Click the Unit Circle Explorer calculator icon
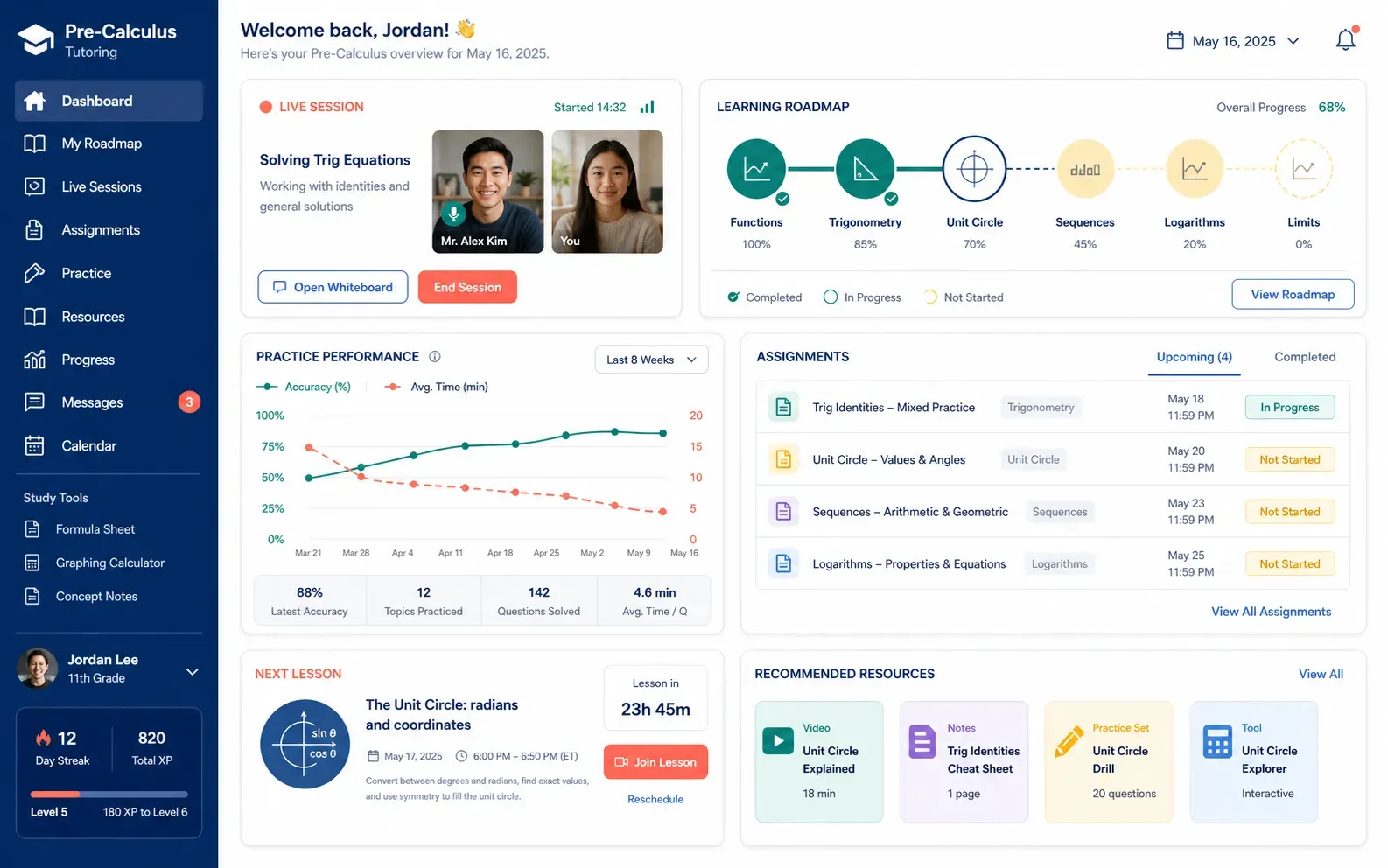The width and height of the screenshot is (1388, 868). pos(1216,742)
